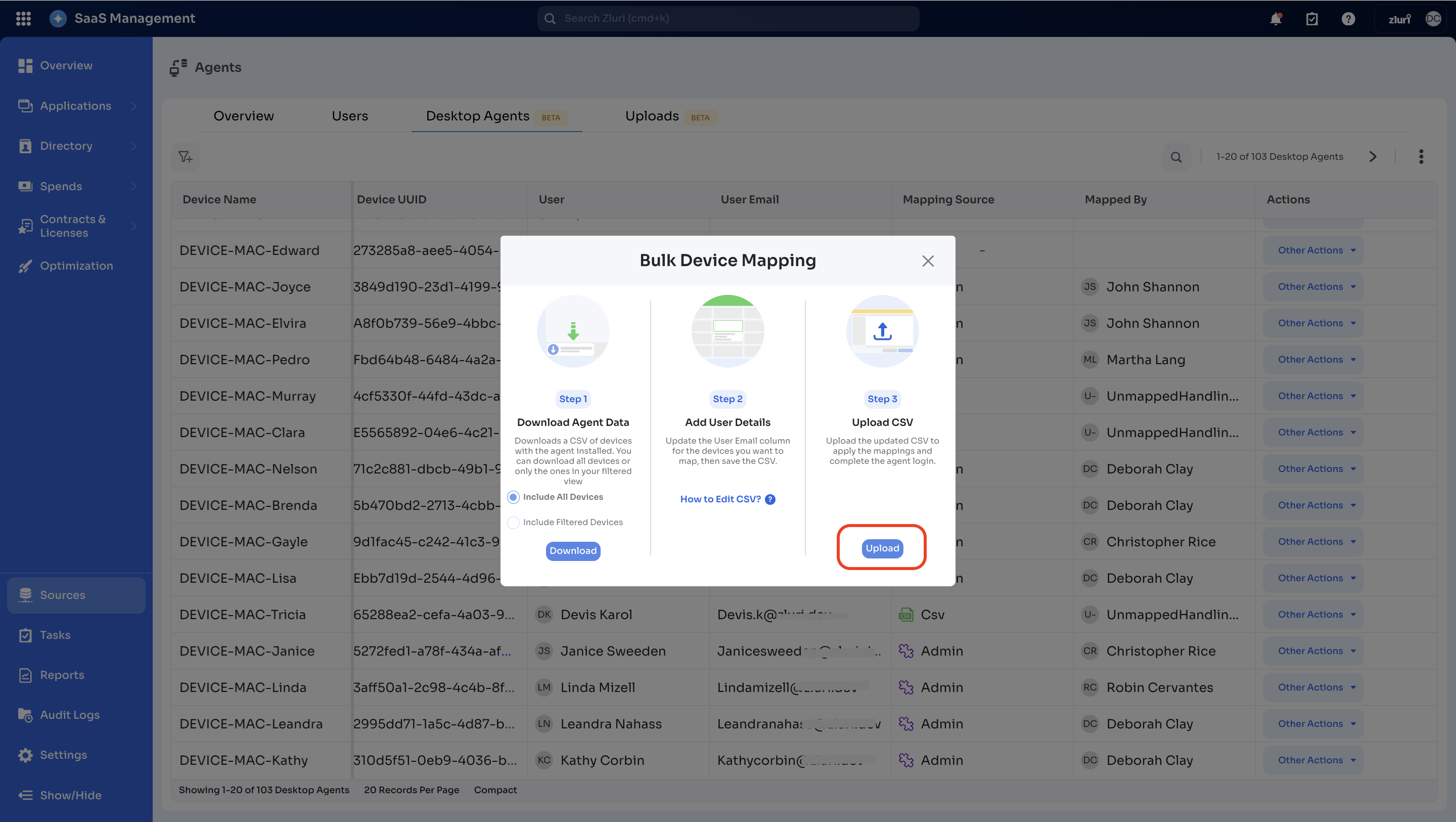Open the tasks checklist icon in header
The height and width of the screenshot is (822, 1456).
point(1312,19)
